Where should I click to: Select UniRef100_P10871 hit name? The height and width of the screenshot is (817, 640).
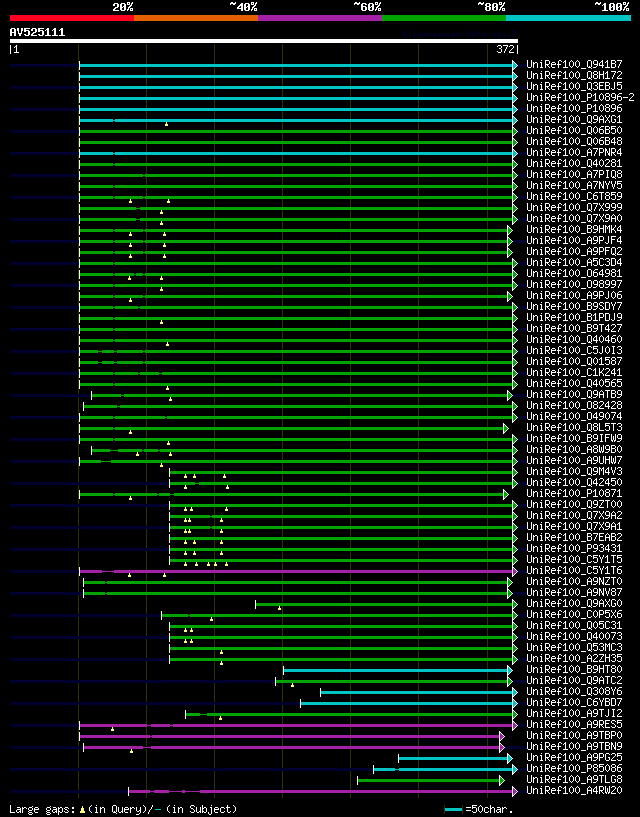coord(574,493)
